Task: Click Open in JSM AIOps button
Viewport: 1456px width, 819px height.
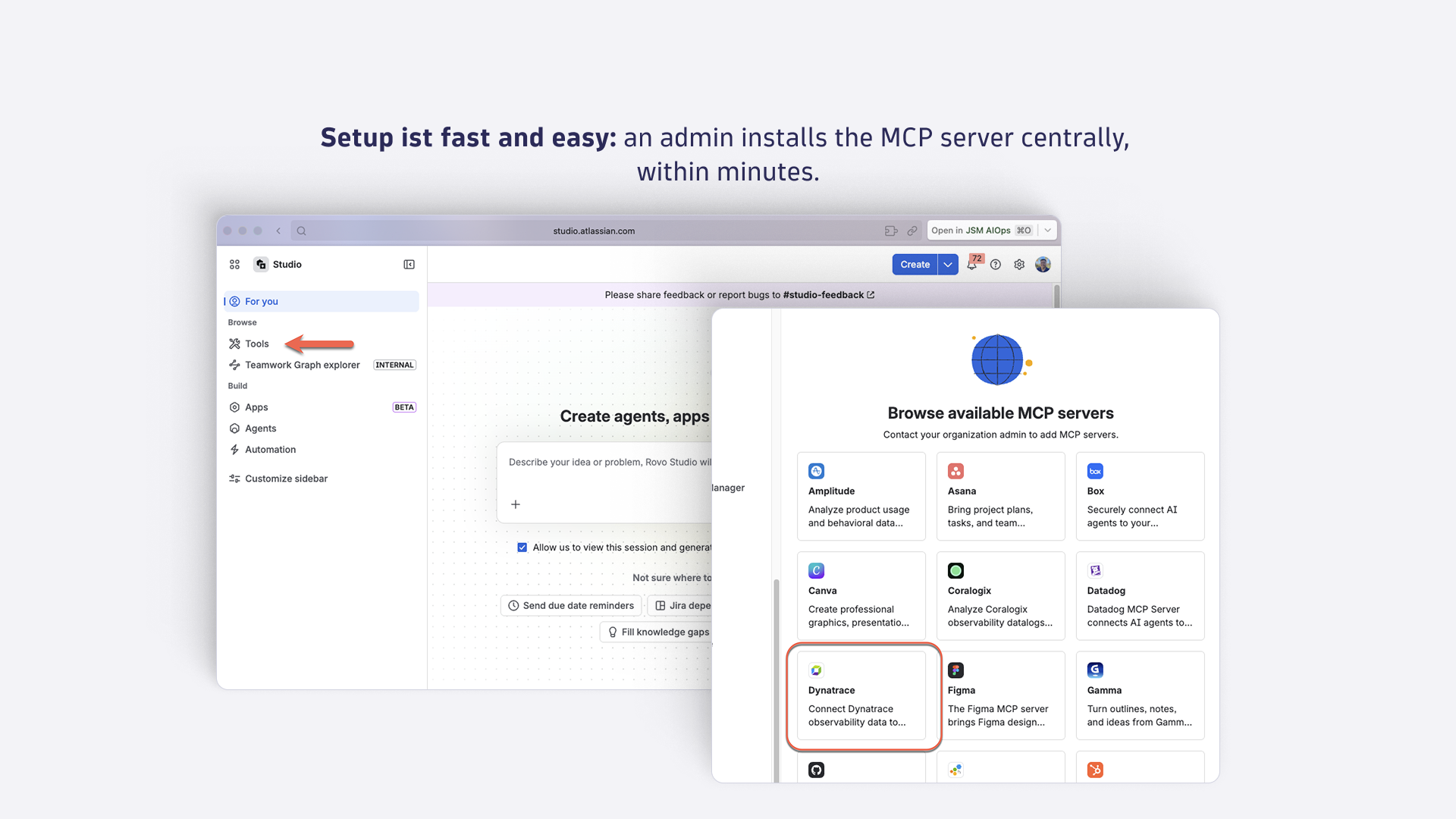Action: tap(982, 231)
